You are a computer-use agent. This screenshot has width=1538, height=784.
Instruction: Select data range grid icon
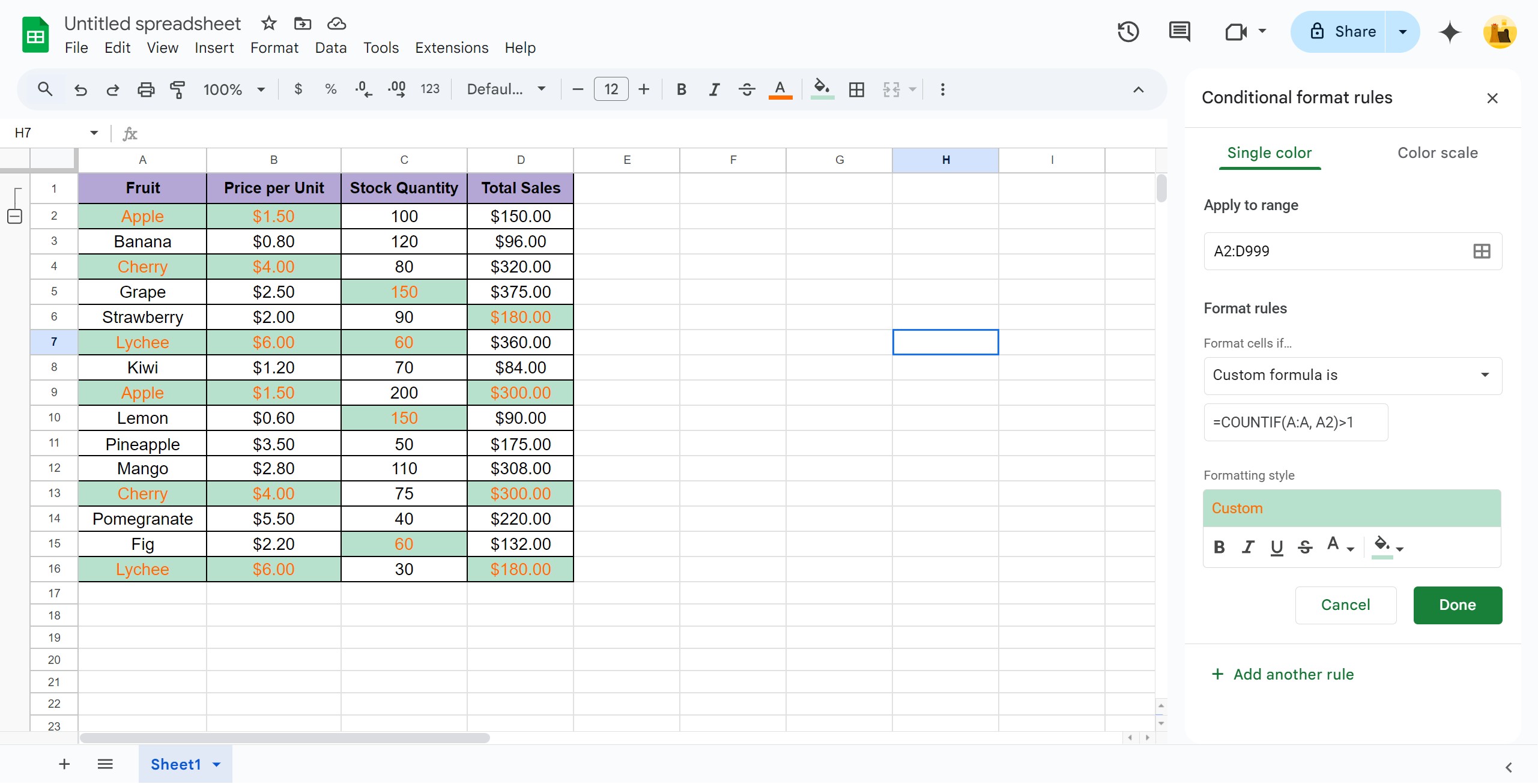click(1482, 251)
